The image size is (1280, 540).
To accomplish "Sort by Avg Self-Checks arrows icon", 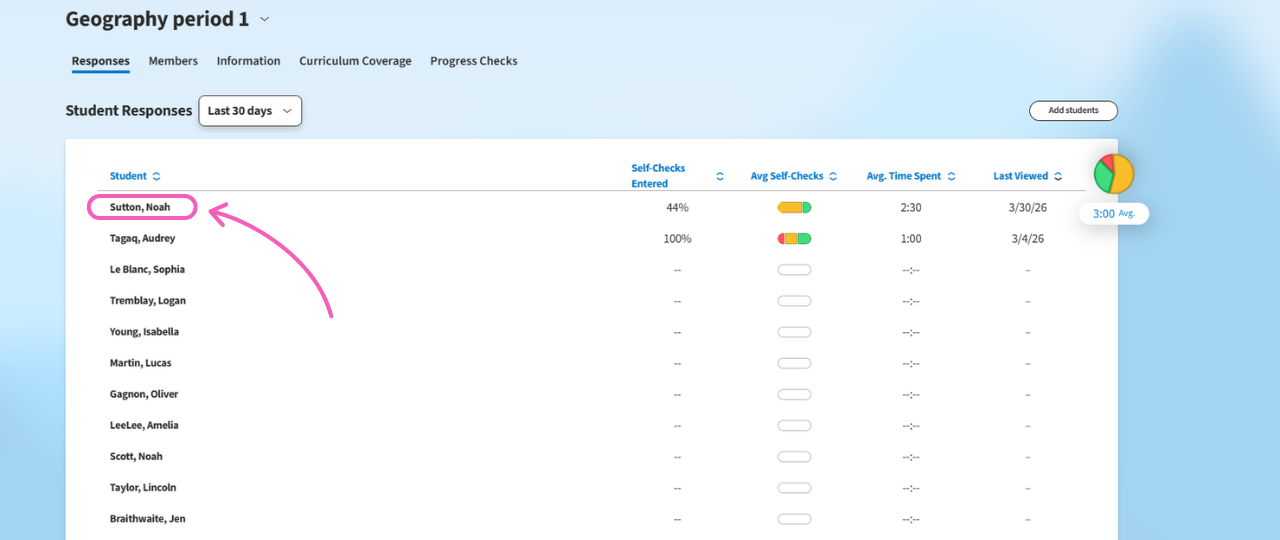I will [833, 176].
